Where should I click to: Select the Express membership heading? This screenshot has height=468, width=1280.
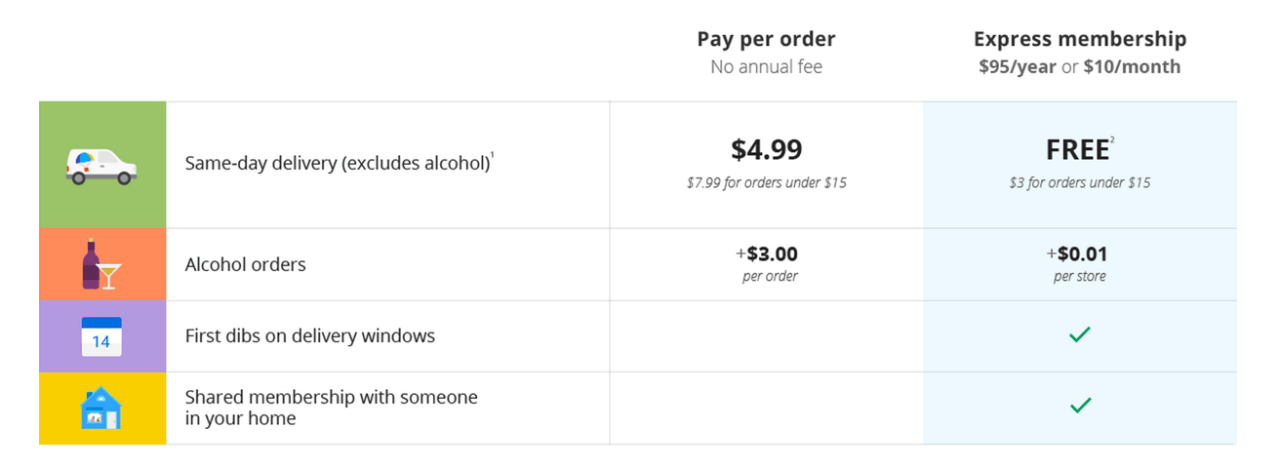coord(1080,39)
